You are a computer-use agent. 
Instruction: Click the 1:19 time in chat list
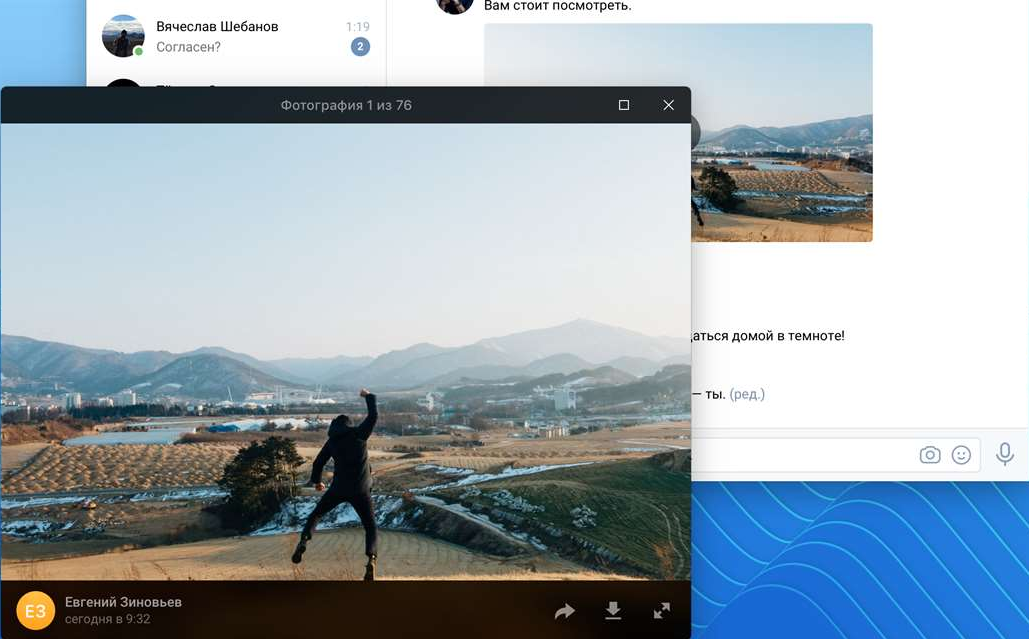pyautogui.click(x=358, y=27)
